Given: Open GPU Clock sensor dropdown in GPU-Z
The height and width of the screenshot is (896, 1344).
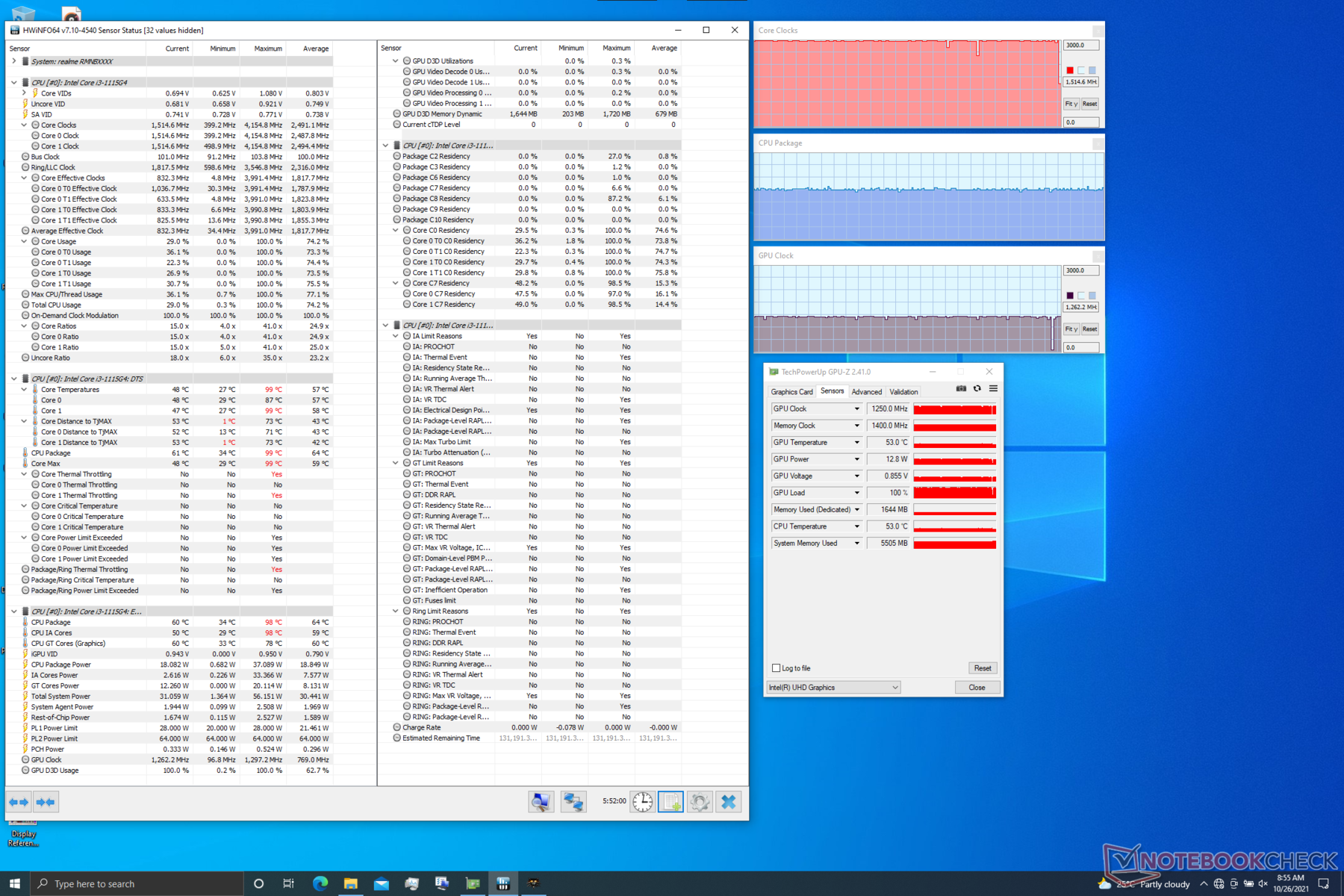Looking at the screenshot, I should coord(856,409).
